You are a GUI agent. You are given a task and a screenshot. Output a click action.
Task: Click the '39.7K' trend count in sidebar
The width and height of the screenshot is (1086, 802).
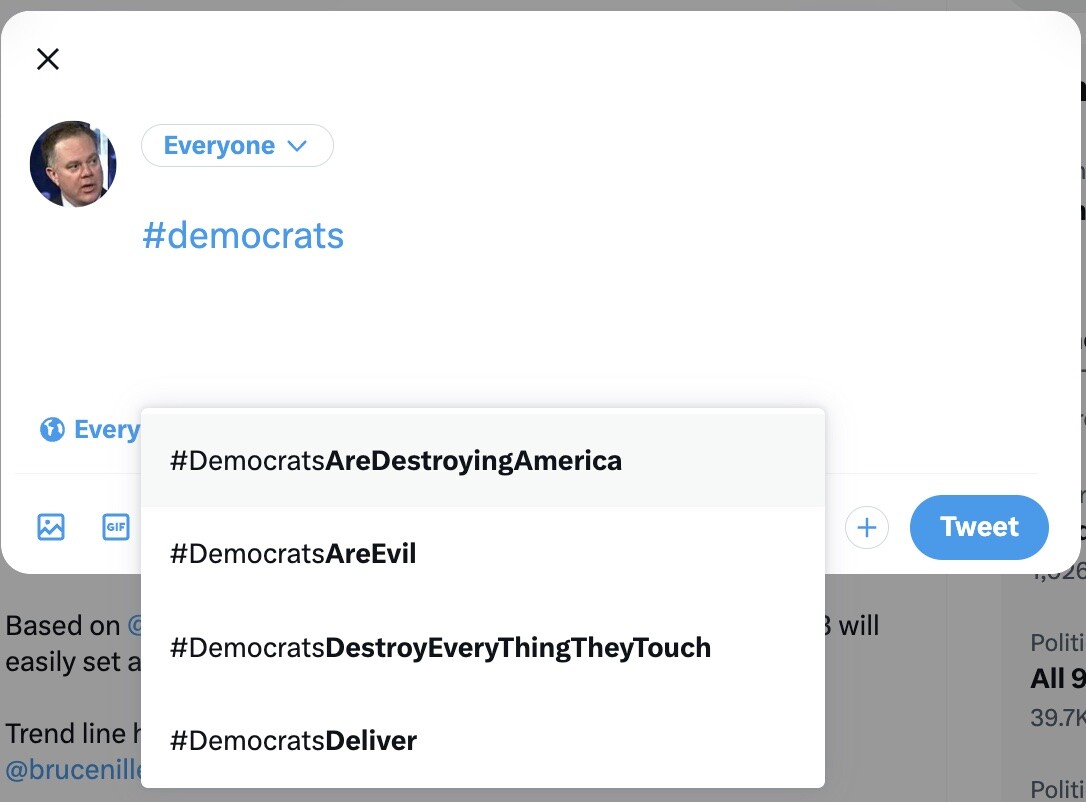[1057, 717]
